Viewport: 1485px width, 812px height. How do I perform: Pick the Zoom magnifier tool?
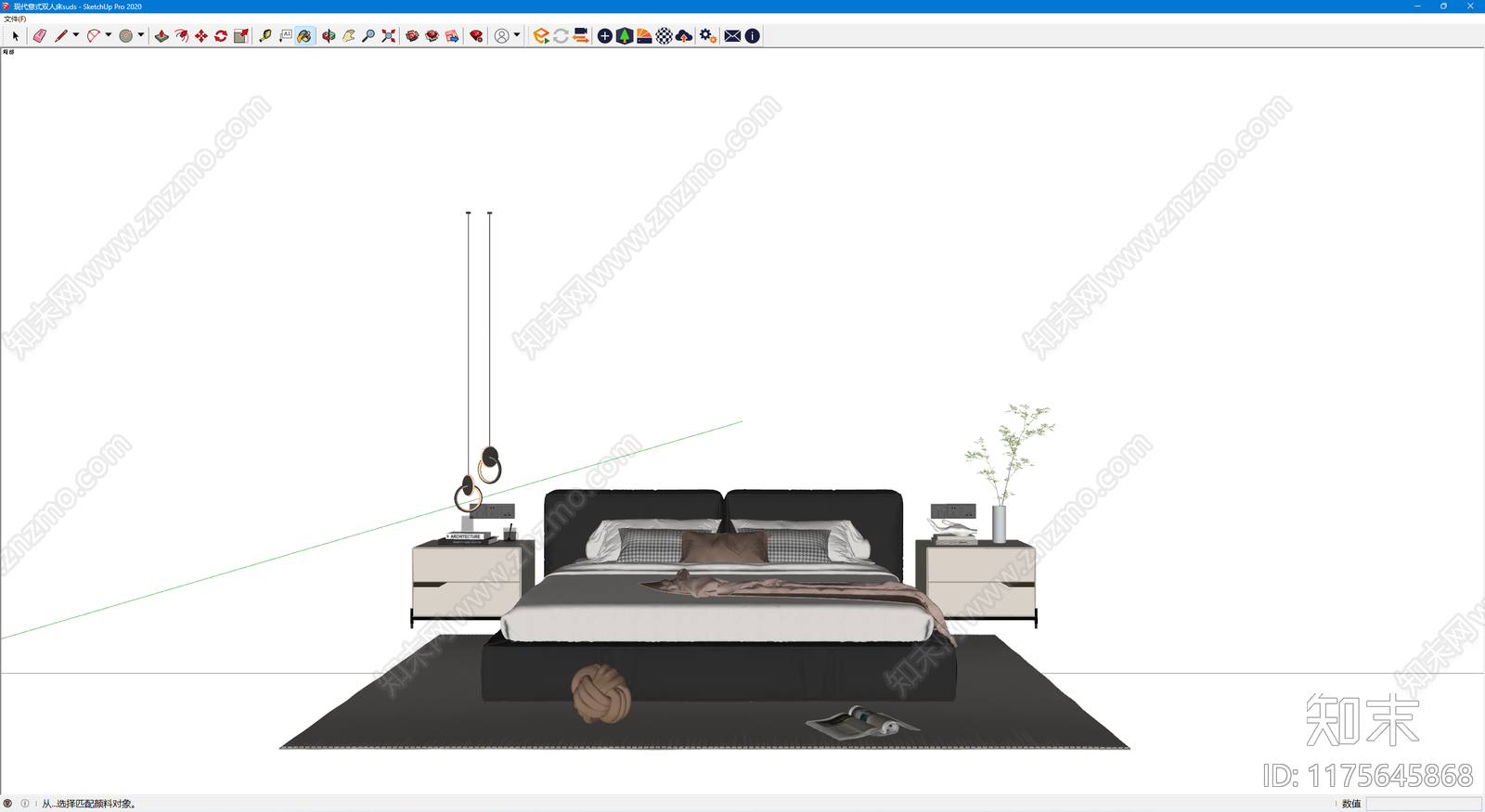[368, 36]
